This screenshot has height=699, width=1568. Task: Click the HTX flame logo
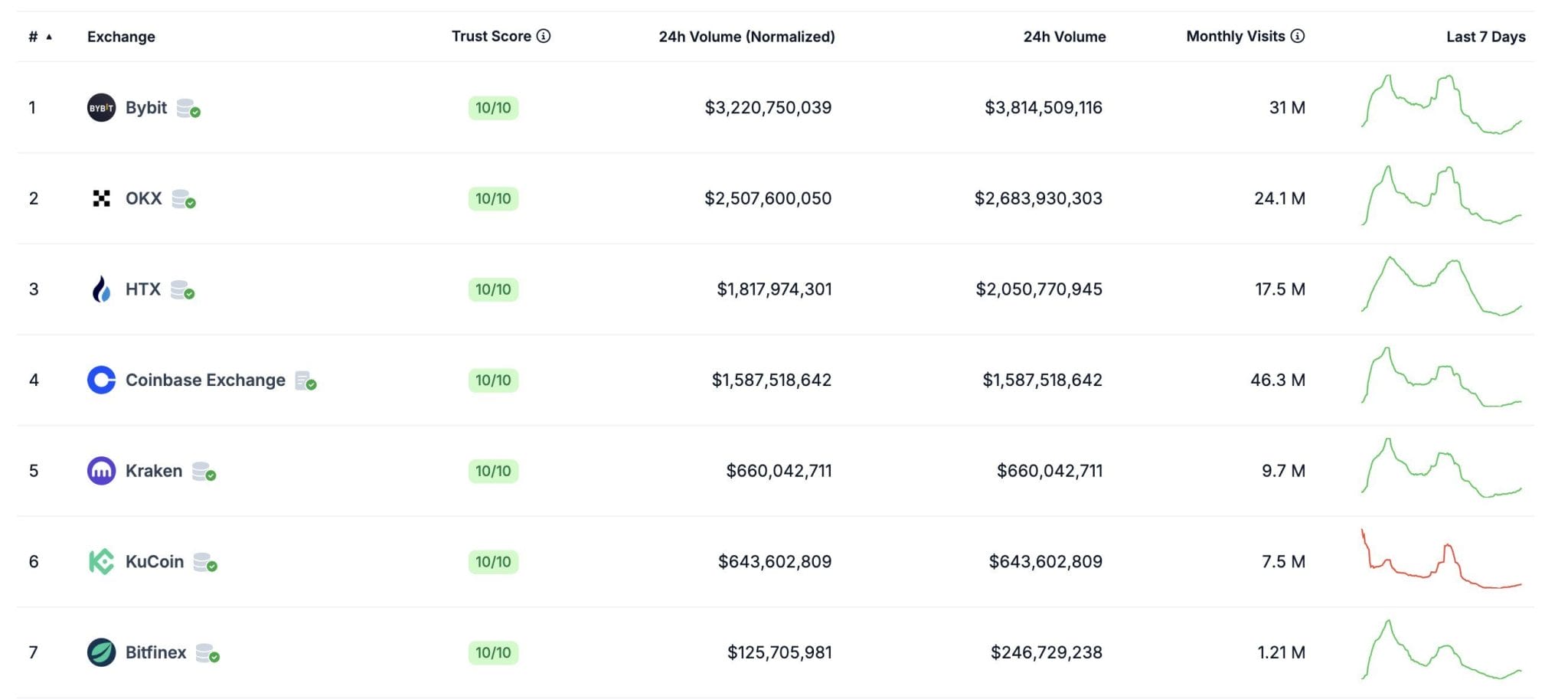click(101, 289)
